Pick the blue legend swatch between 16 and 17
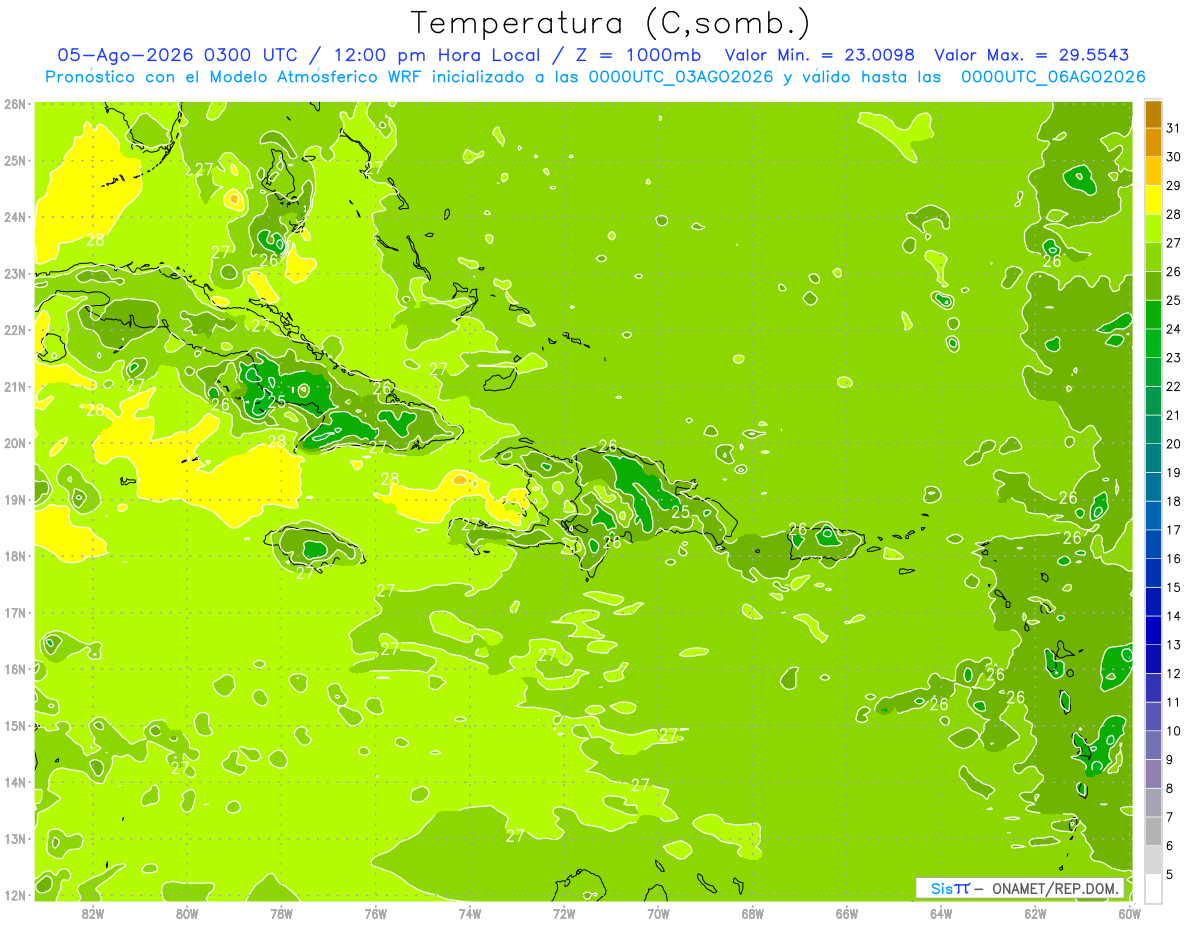This screenshot has height=927, width=1200. pos(1153,544)
